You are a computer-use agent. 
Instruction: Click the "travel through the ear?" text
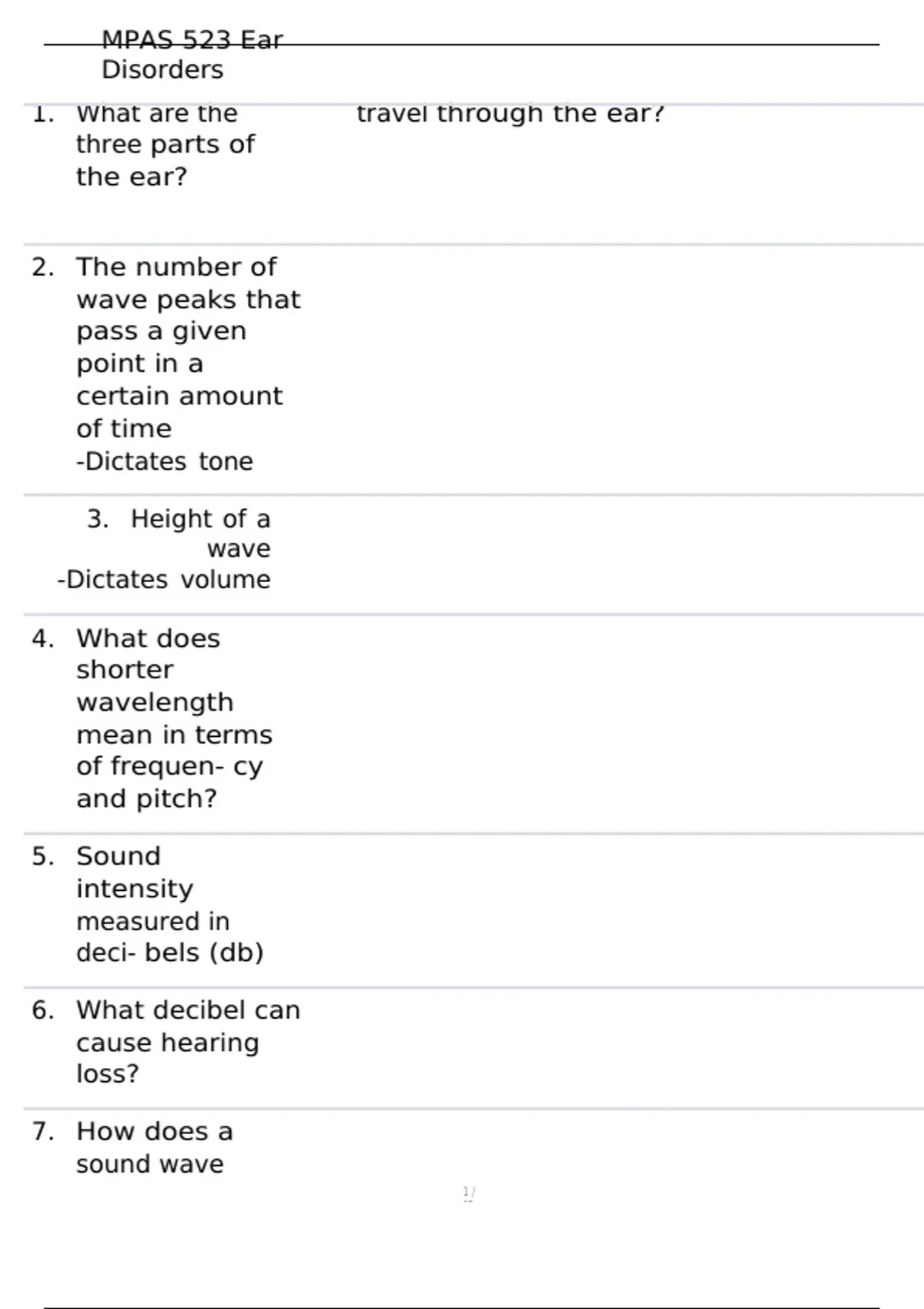[510, 114]
